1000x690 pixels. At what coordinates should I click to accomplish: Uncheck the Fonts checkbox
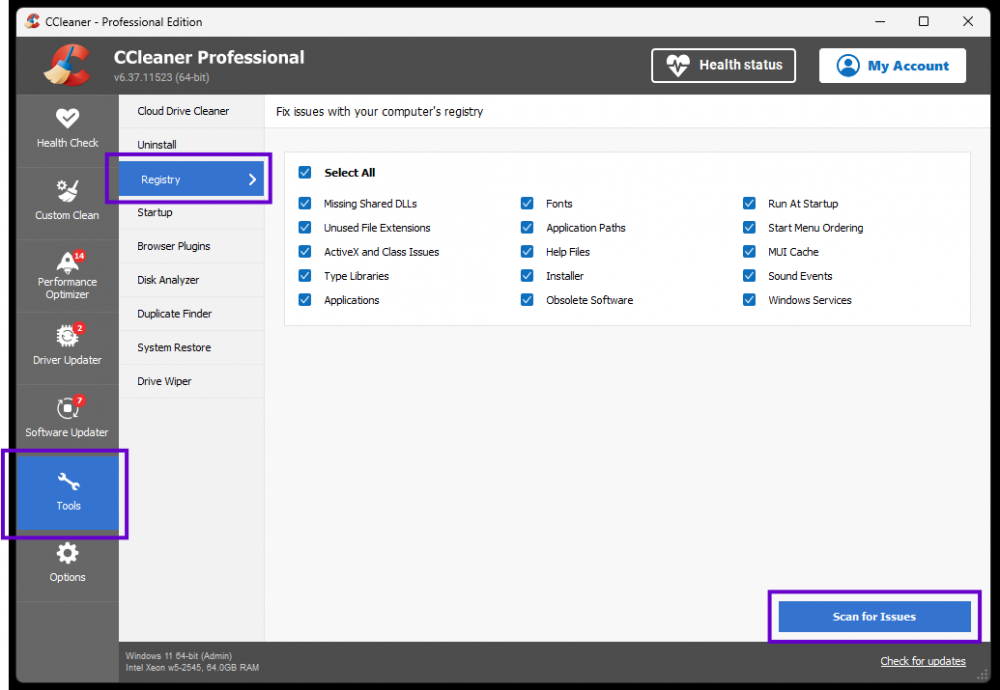(527, 203)
